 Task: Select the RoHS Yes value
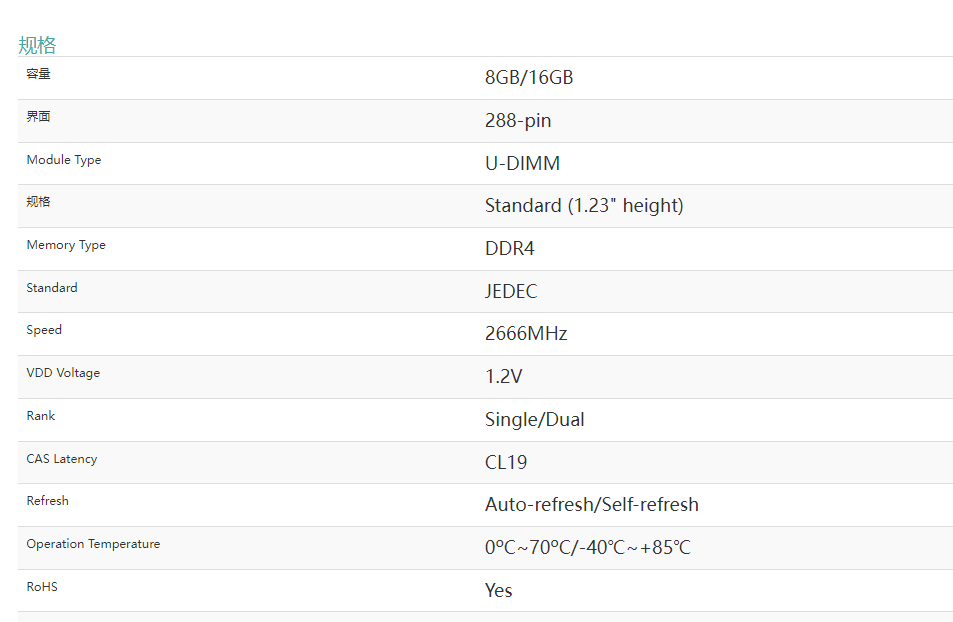(x=498, y=590)
